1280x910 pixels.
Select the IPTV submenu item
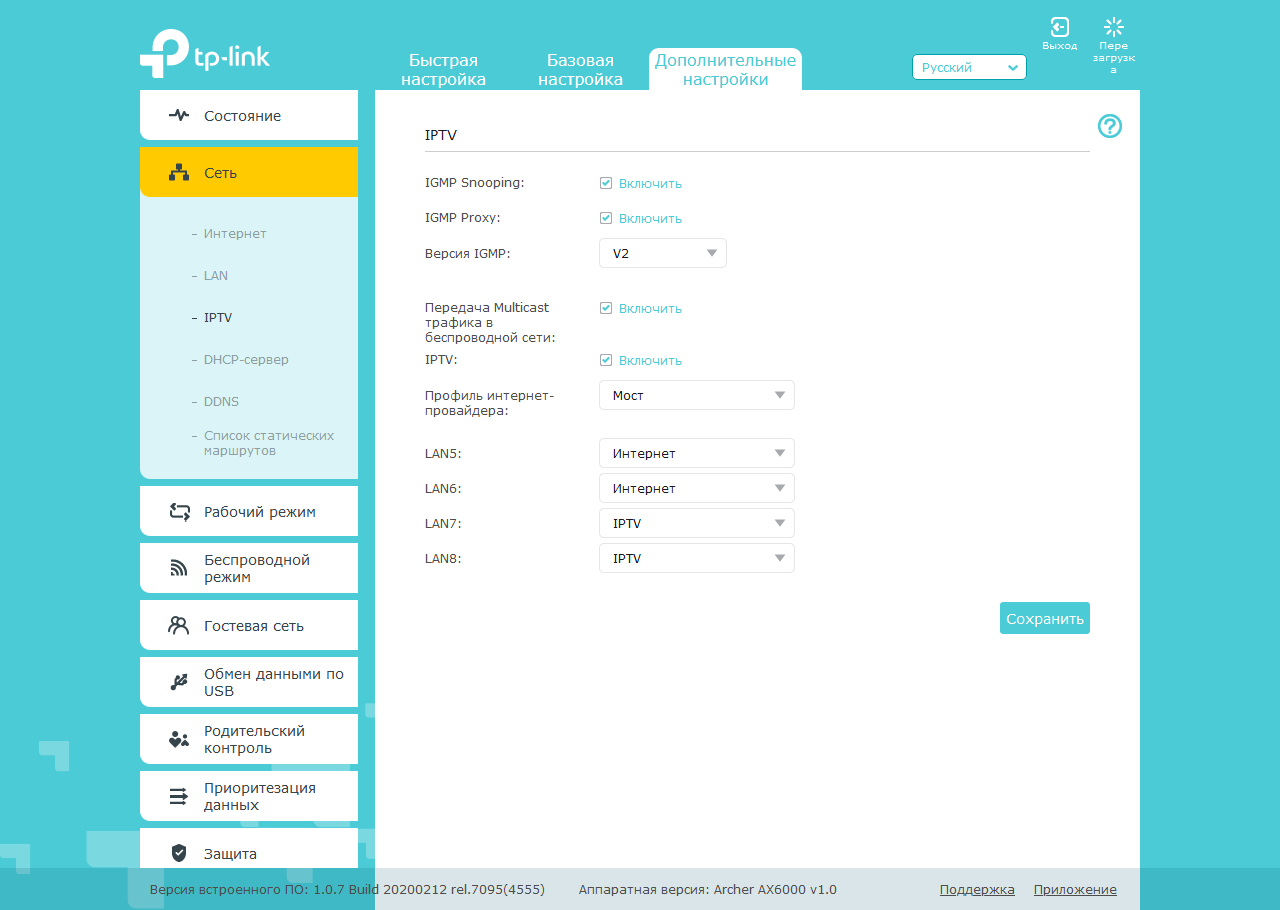[218, 317]
